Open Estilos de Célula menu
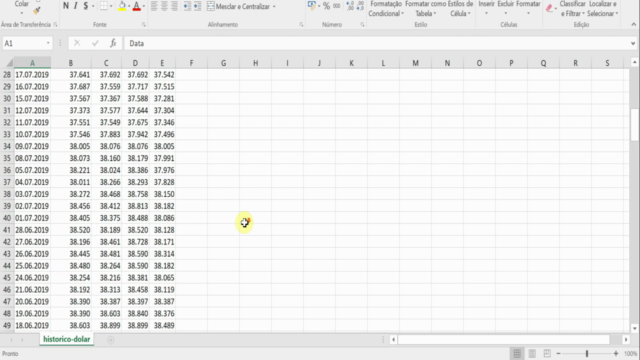This screenshot has width=640, height=360. click(x=460, y=9)
